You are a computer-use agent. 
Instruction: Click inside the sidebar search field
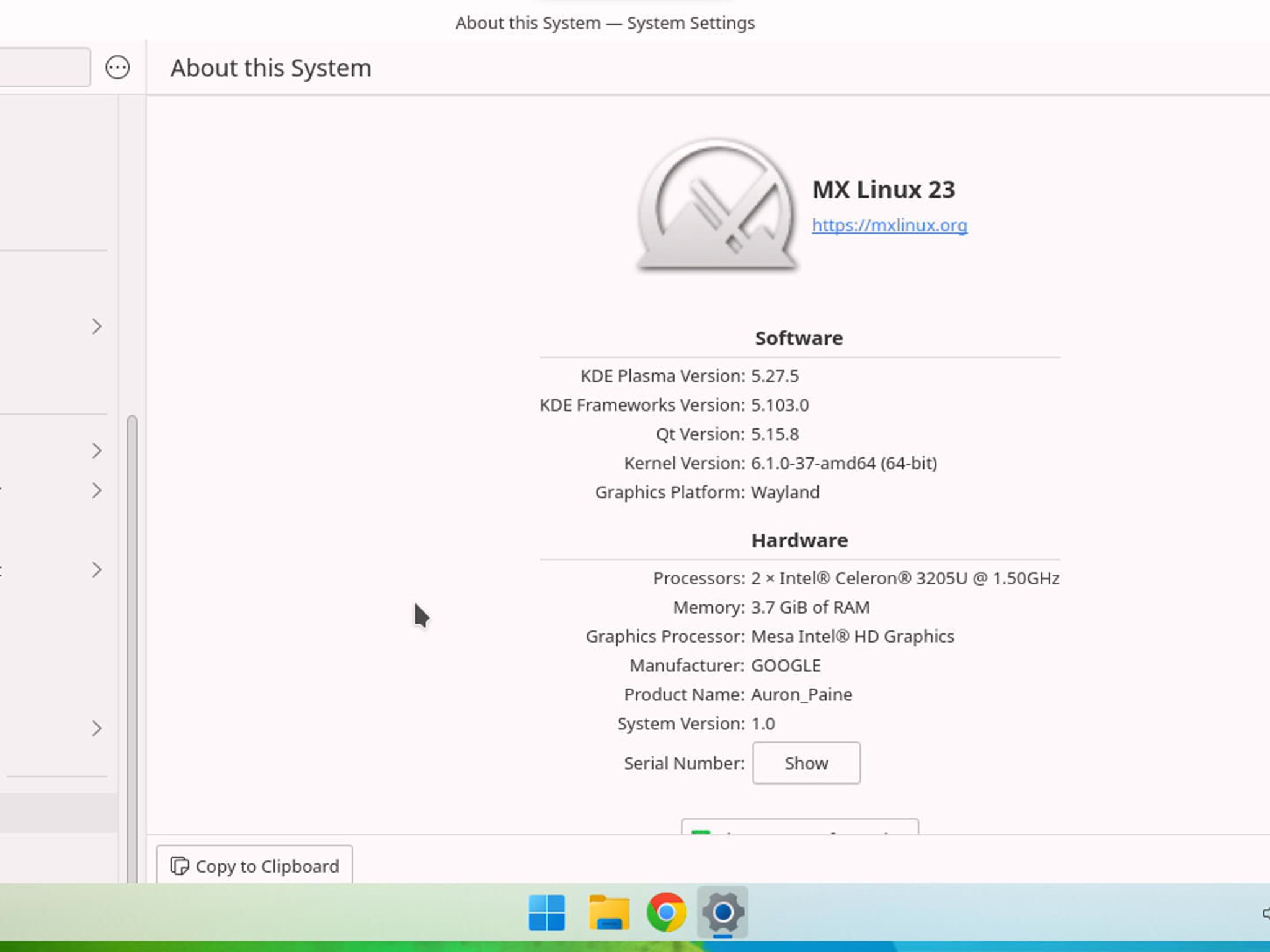point(43,67)
